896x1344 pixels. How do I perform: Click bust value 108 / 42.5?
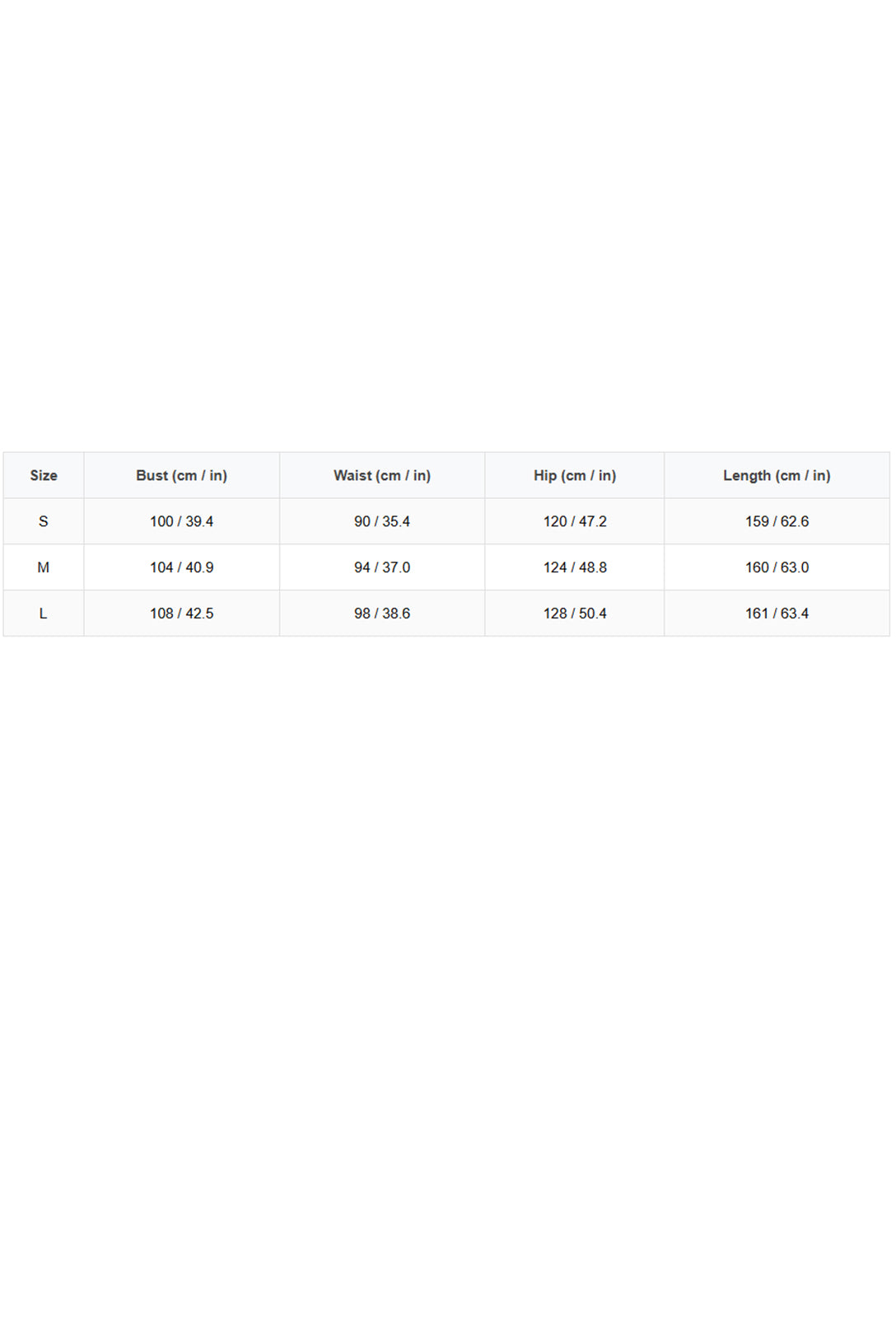[x=182, y=614]
